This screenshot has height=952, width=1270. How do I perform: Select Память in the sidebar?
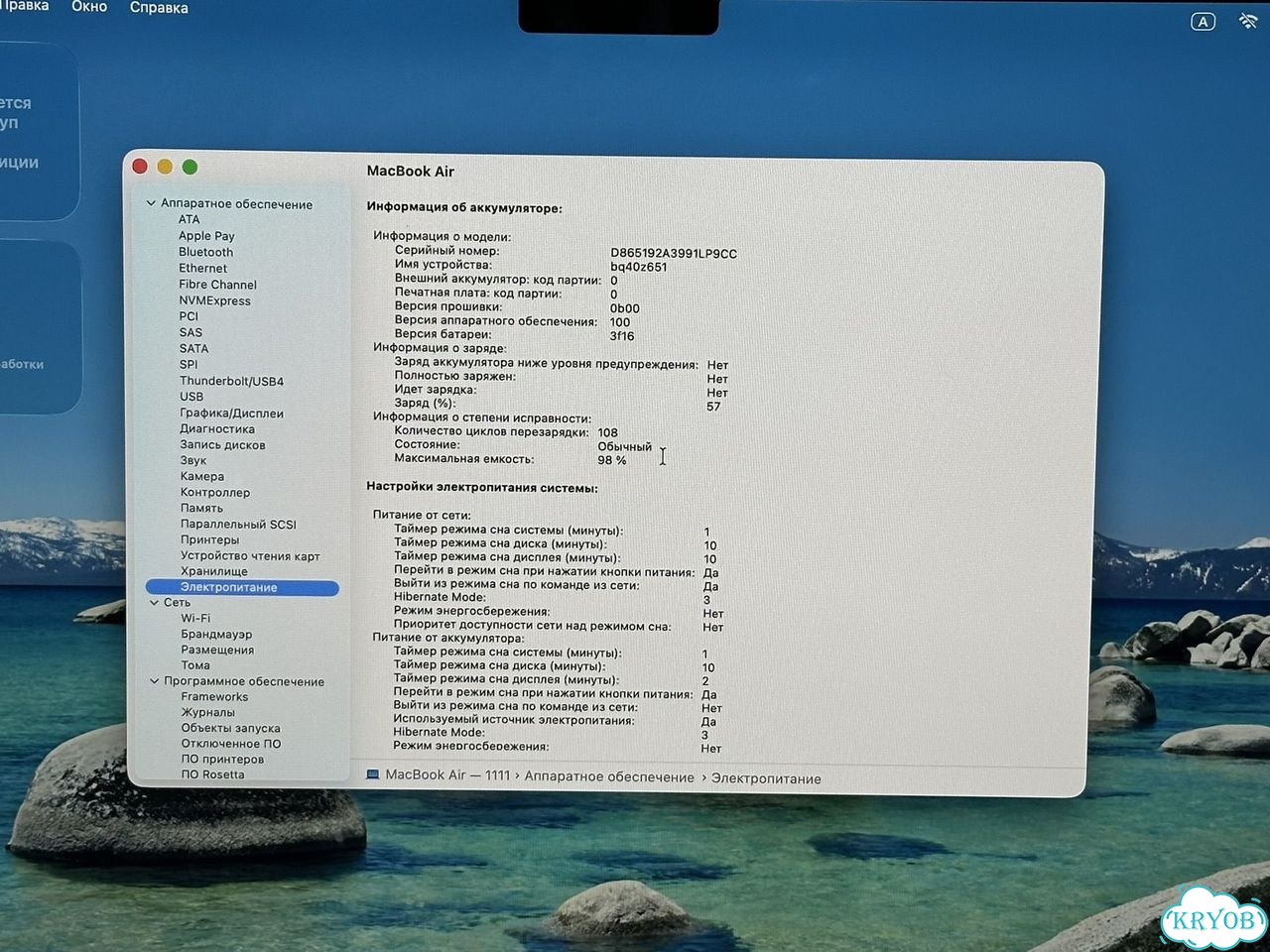201,508
